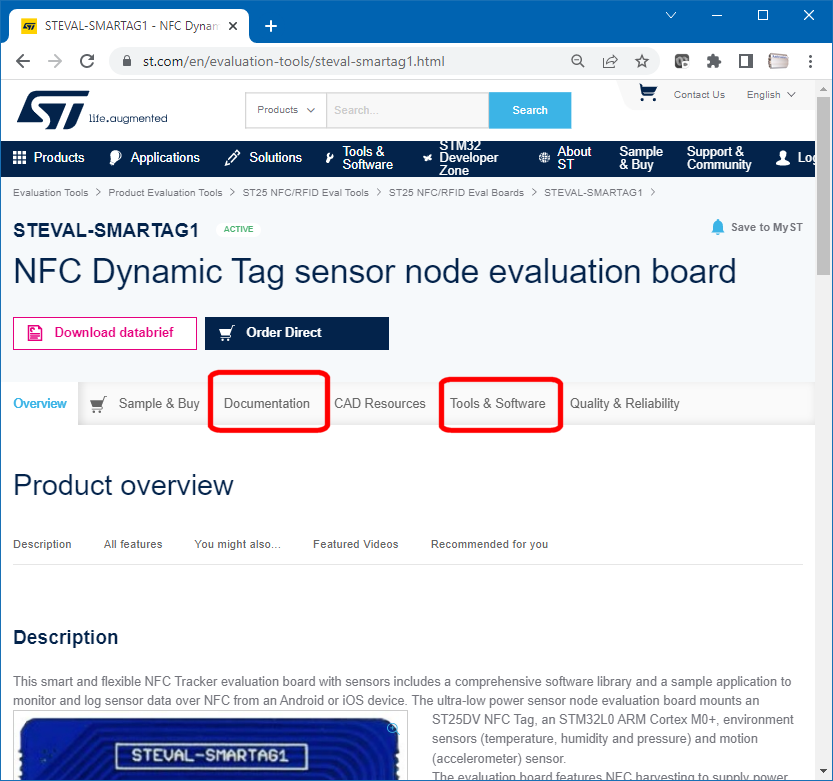Open the English language dropdown
The image size is (833, 781).
(771, 95)
